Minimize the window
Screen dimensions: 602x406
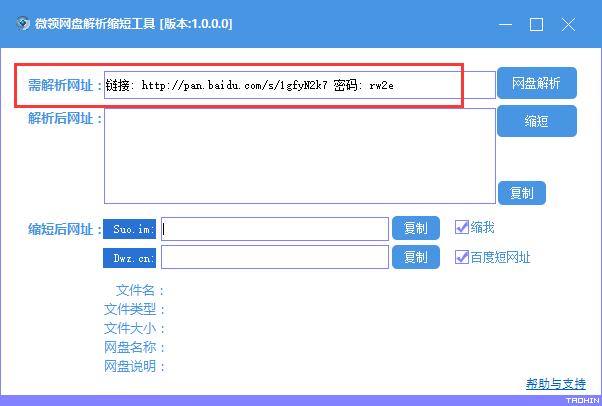[x=505, y=25]
